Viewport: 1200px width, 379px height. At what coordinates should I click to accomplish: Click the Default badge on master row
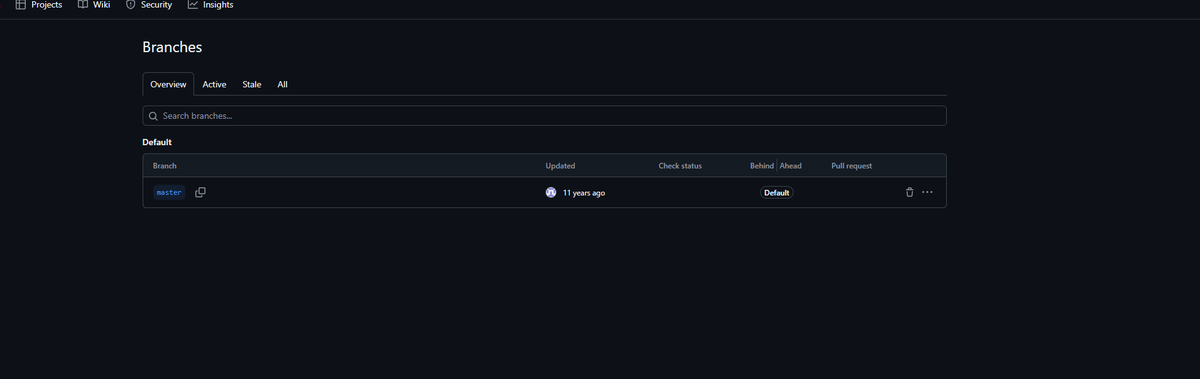777,192
